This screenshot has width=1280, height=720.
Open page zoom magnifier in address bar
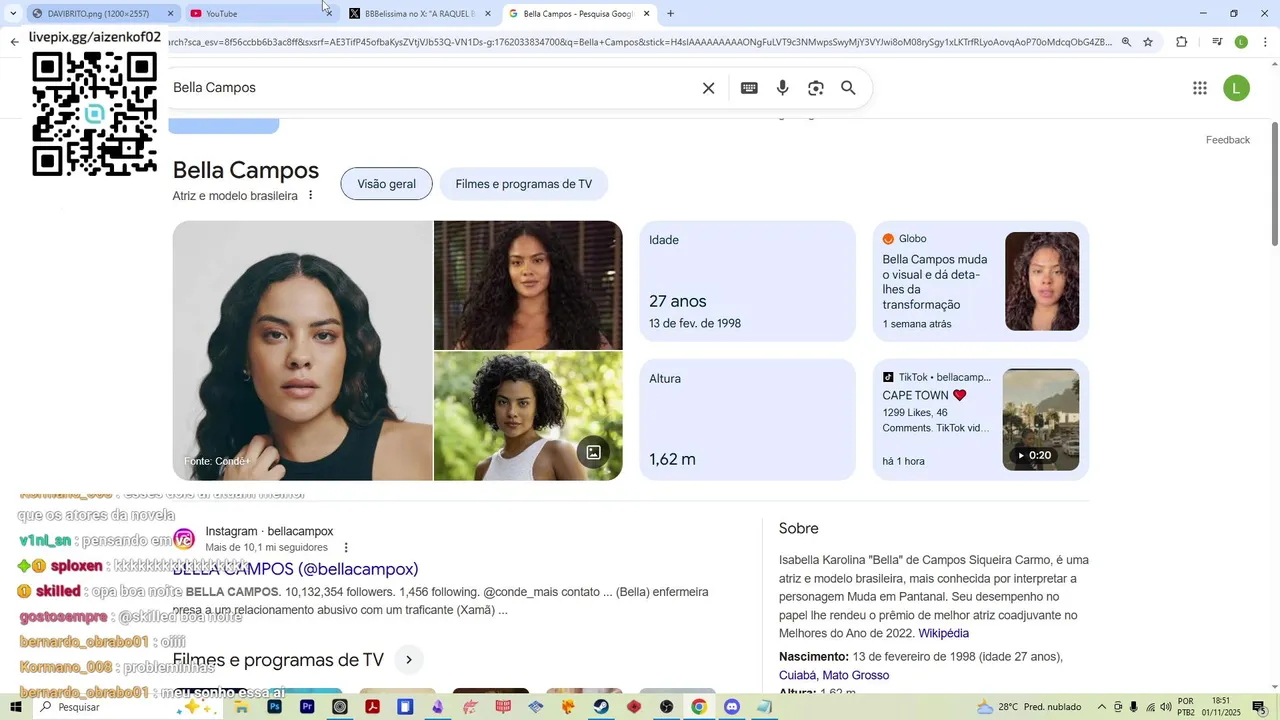tap(1126, 42)
